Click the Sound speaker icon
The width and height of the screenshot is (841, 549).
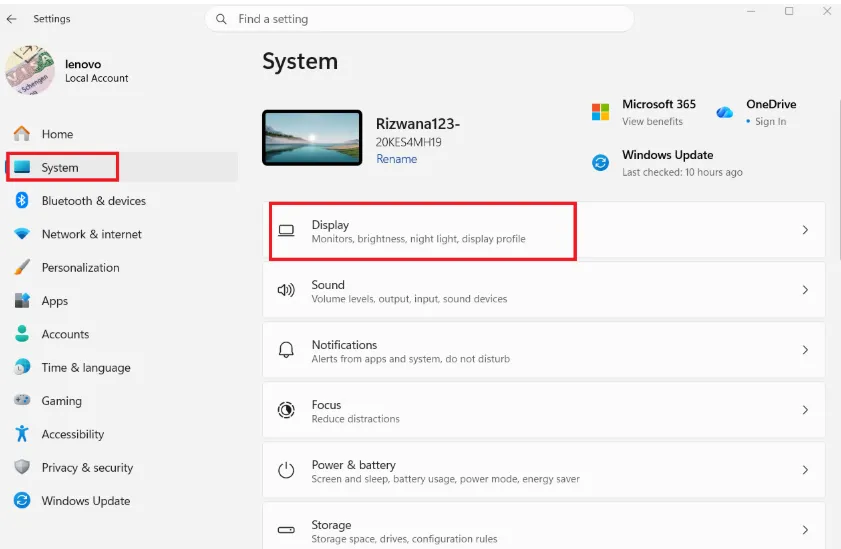point(286,290)
